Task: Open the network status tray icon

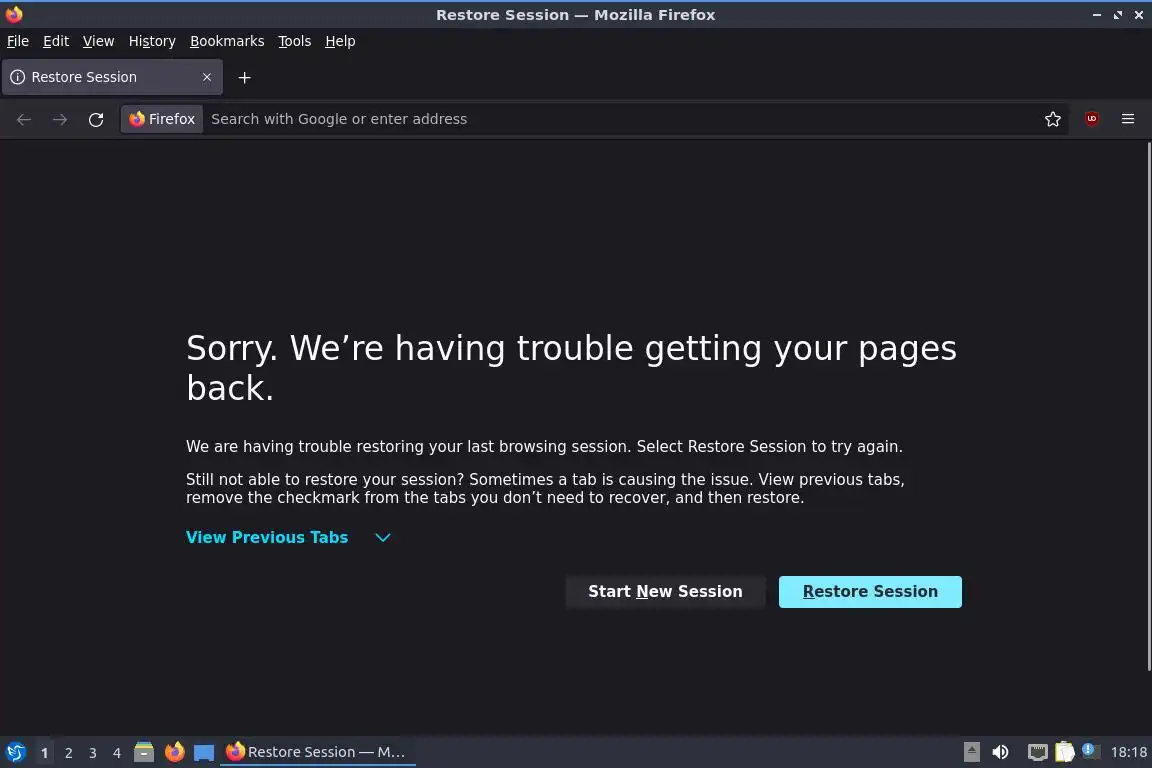Action: coord(1037,752)
